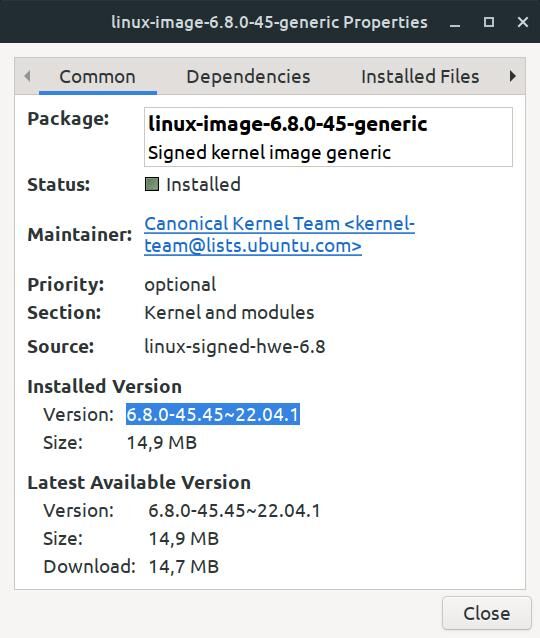Open the Dependencies tab

point(248,76)
